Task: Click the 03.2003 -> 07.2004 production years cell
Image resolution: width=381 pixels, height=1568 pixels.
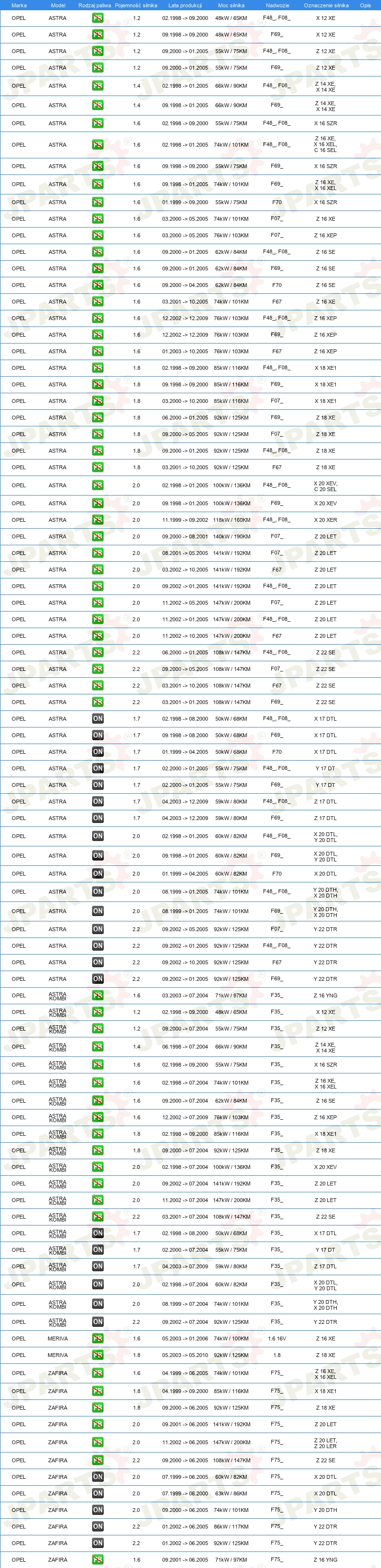Action: tap(185, 995)
